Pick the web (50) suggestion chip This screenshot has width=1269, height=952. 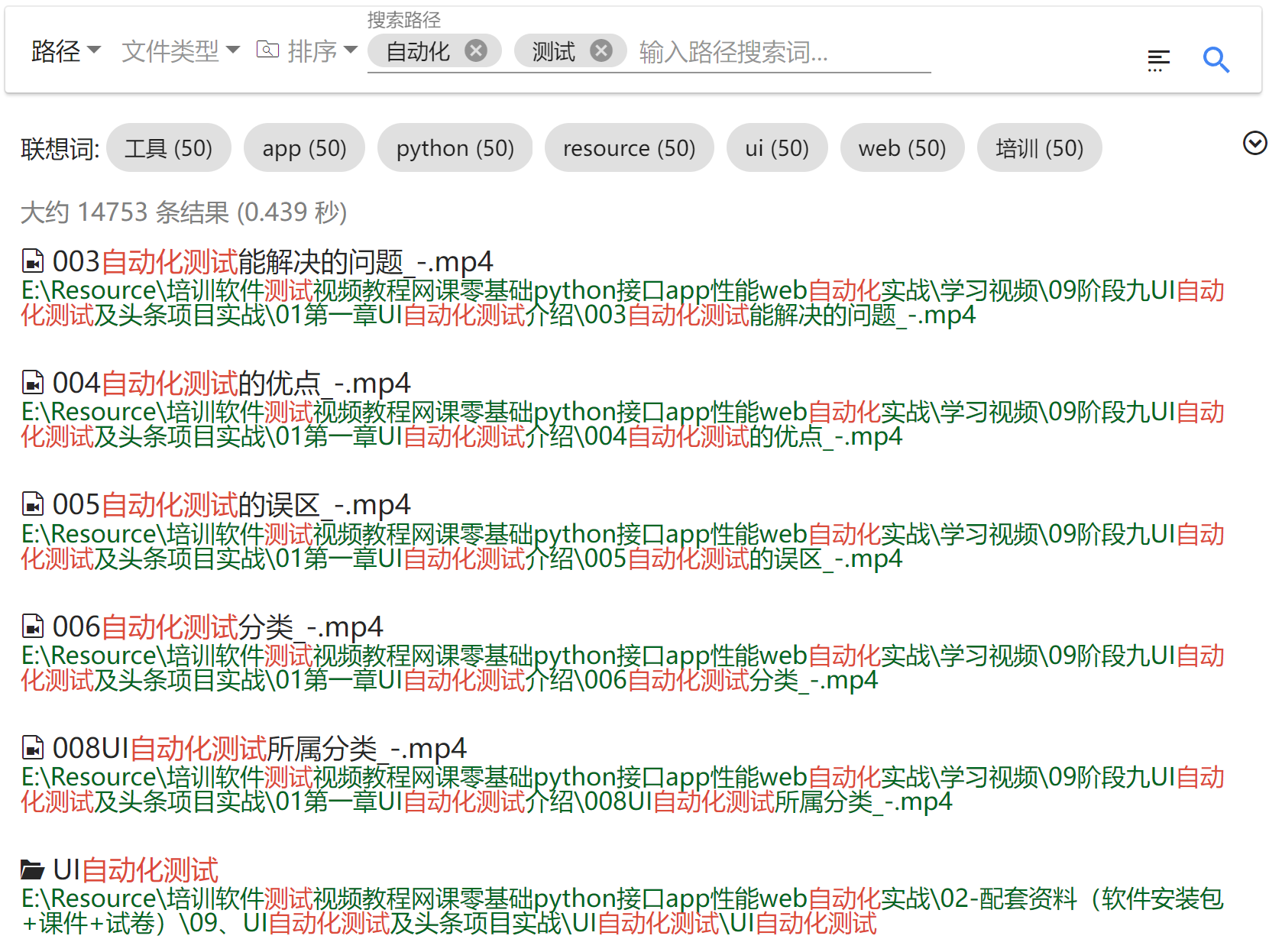pyautogui.click(x=902, y=148)
